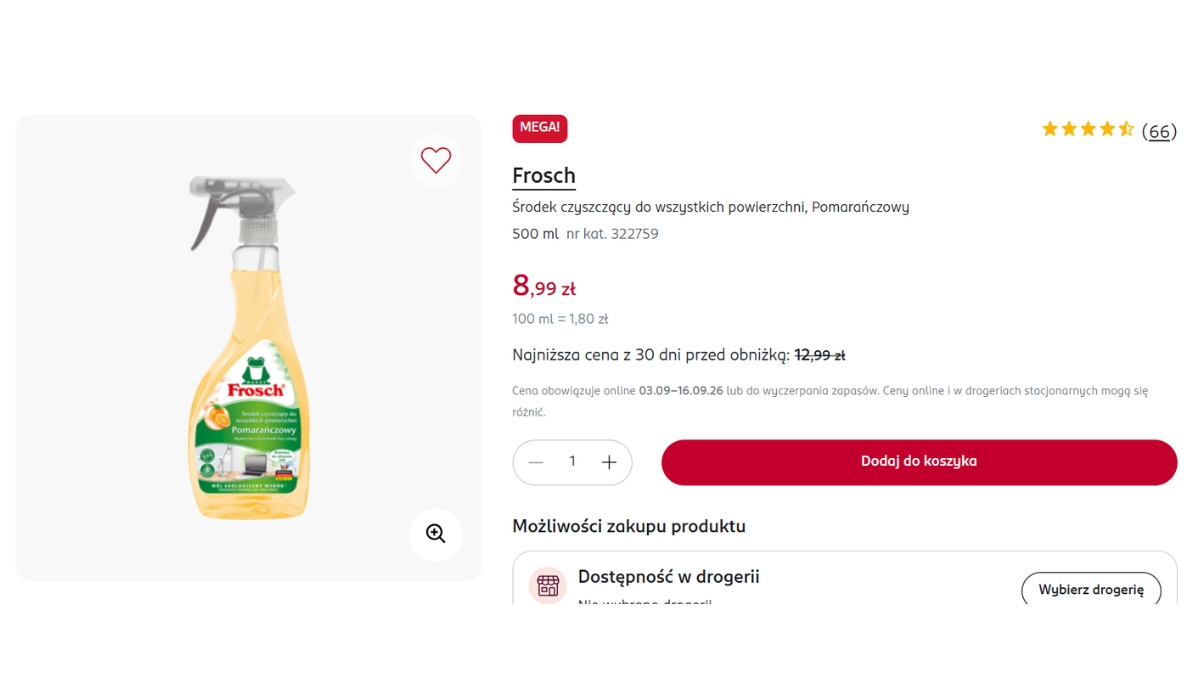The height and width of the screenshot is (700, 1200).
Task: Click the Frosch spray bottle image
Action: click(249, 347)
